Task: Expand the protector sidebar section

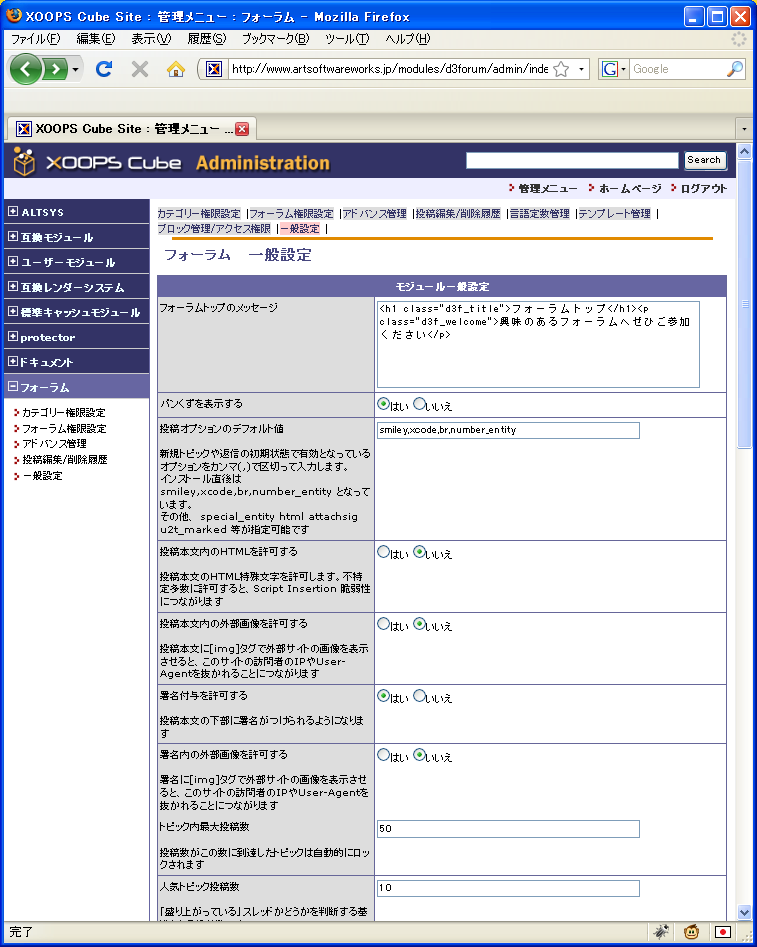Action: [12, 337]
